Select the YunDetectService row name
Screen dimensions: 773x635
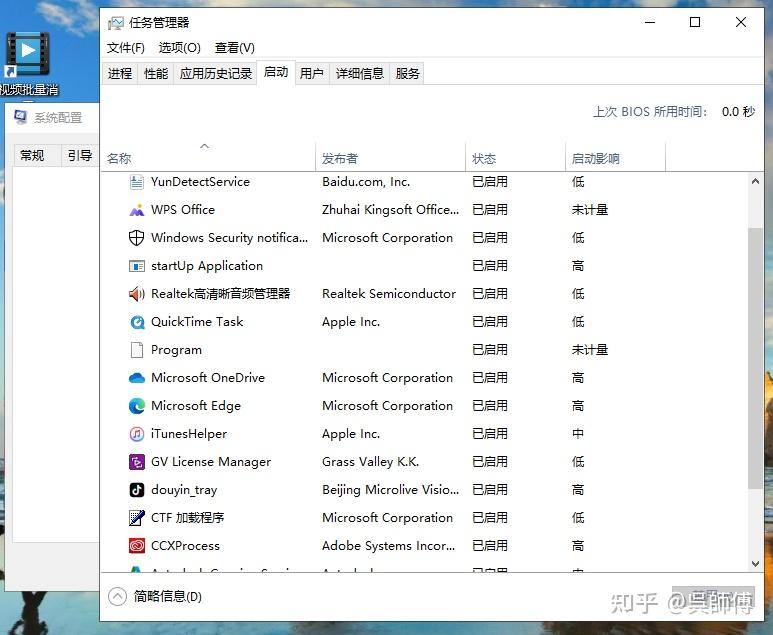coord(200,182)
